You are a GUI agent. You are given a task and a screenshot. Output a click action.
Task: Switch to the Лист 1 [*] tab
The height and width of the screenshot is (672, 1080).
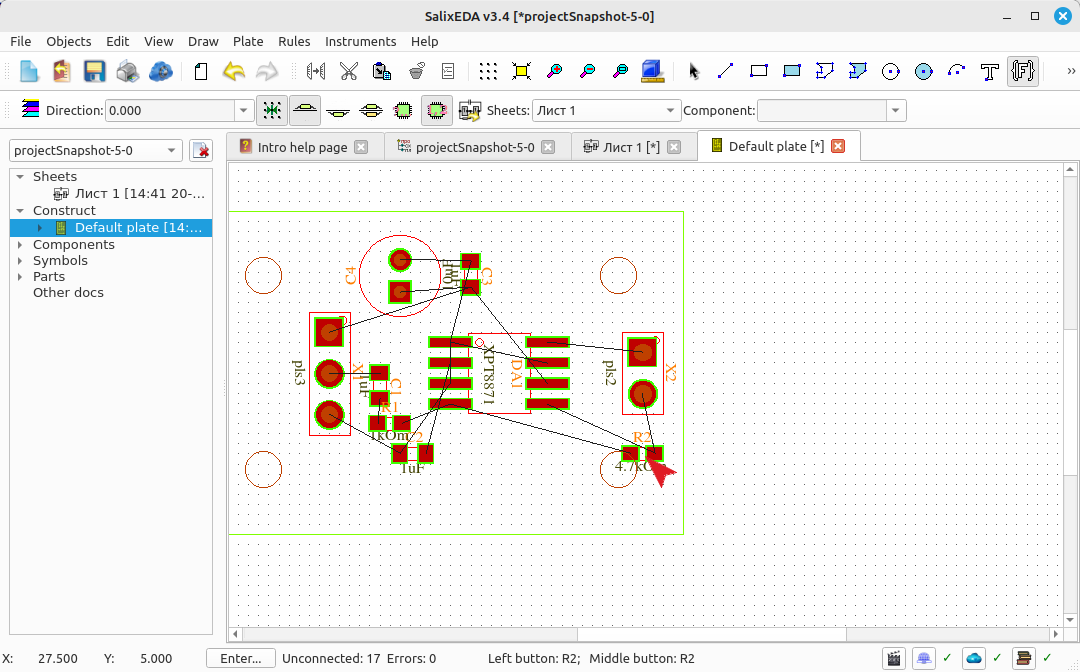pyautogui.click(x=632, y=147)
